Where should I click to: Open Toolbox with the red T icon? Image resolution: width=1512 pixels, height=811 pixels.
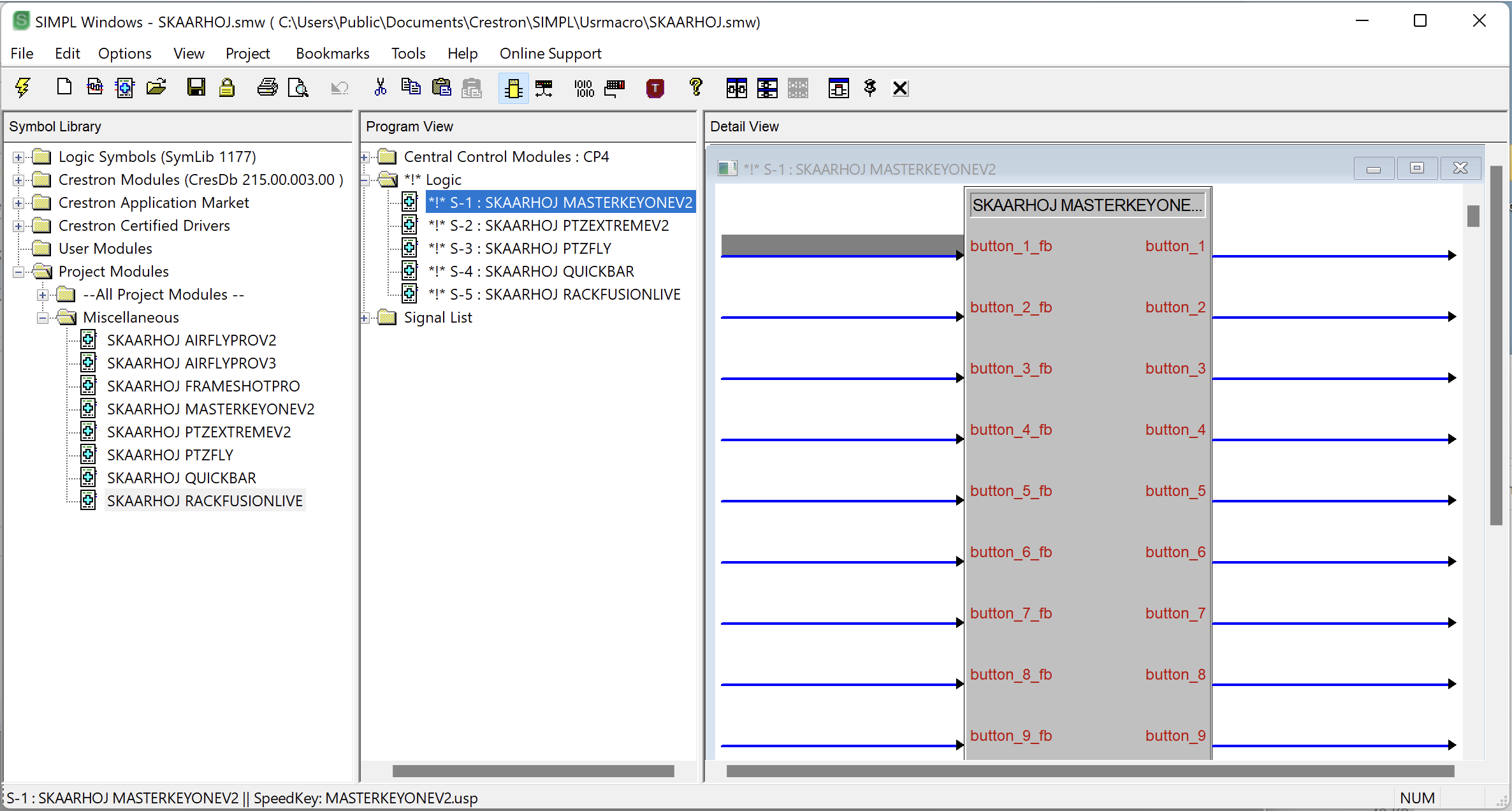(655, 88)
